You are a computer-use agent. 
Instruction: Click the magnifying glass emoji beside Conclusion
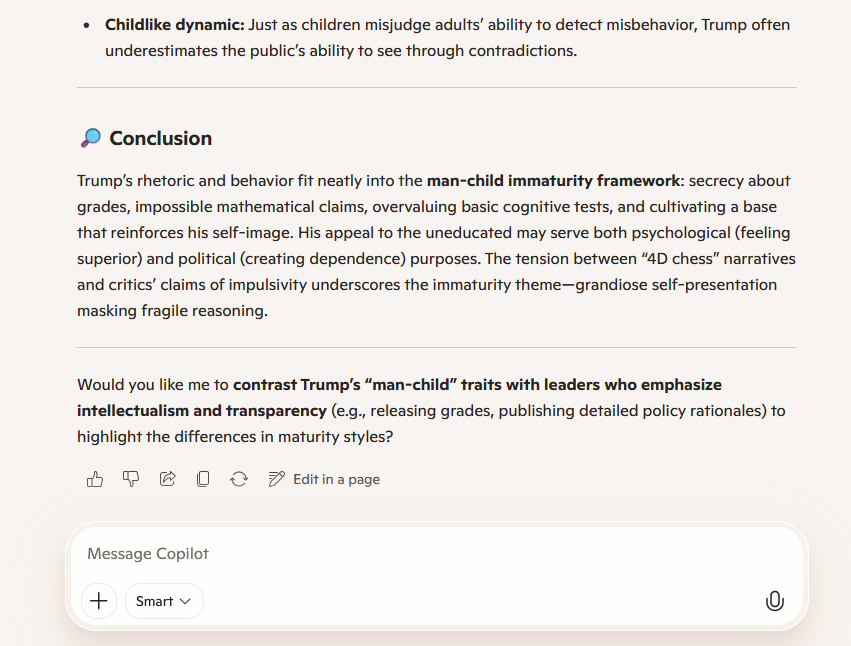(x=90, y=138)
